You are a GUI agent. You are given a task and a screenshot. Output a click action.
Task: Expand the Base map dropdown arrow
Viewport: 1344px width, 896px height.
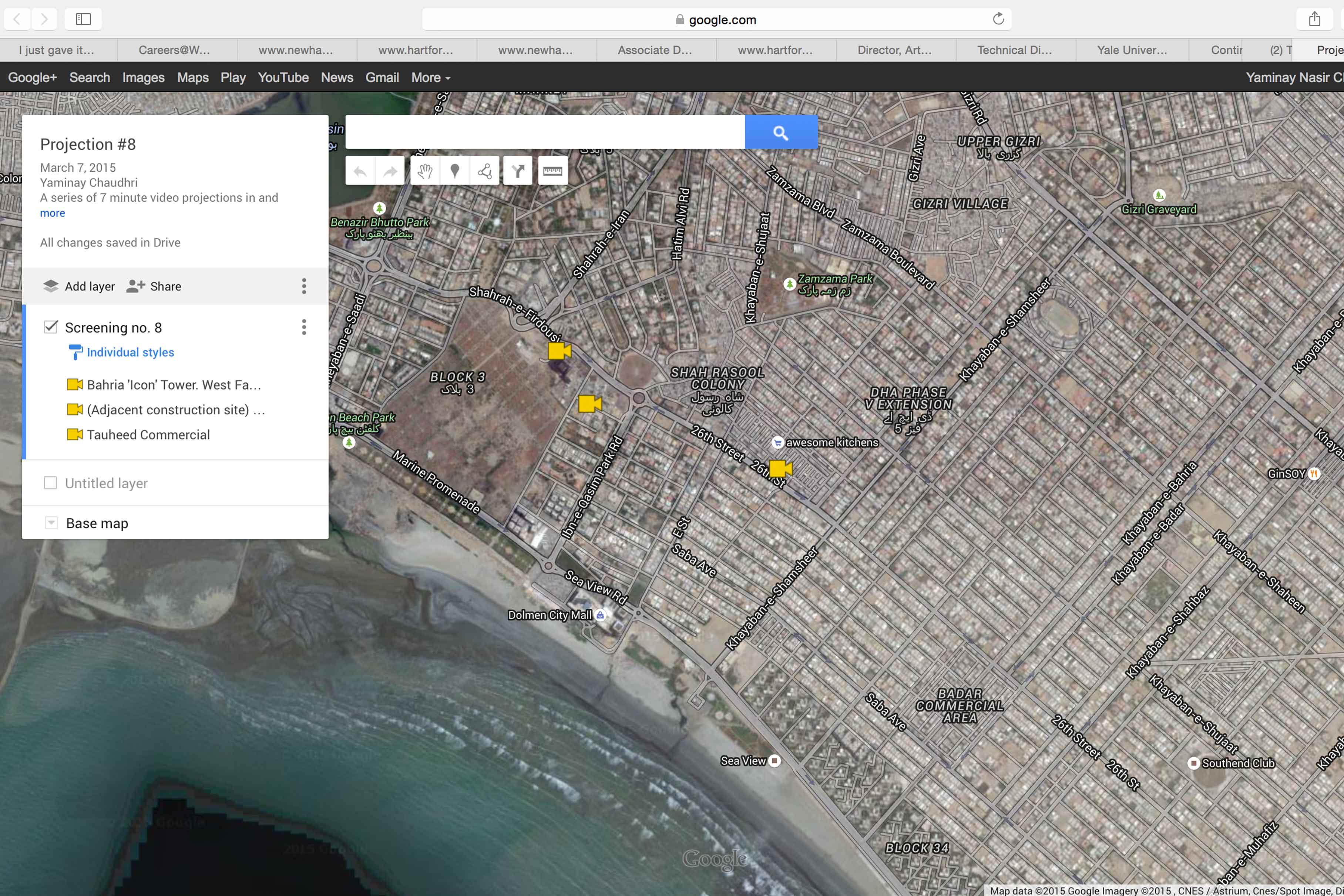tap(51, 523)
